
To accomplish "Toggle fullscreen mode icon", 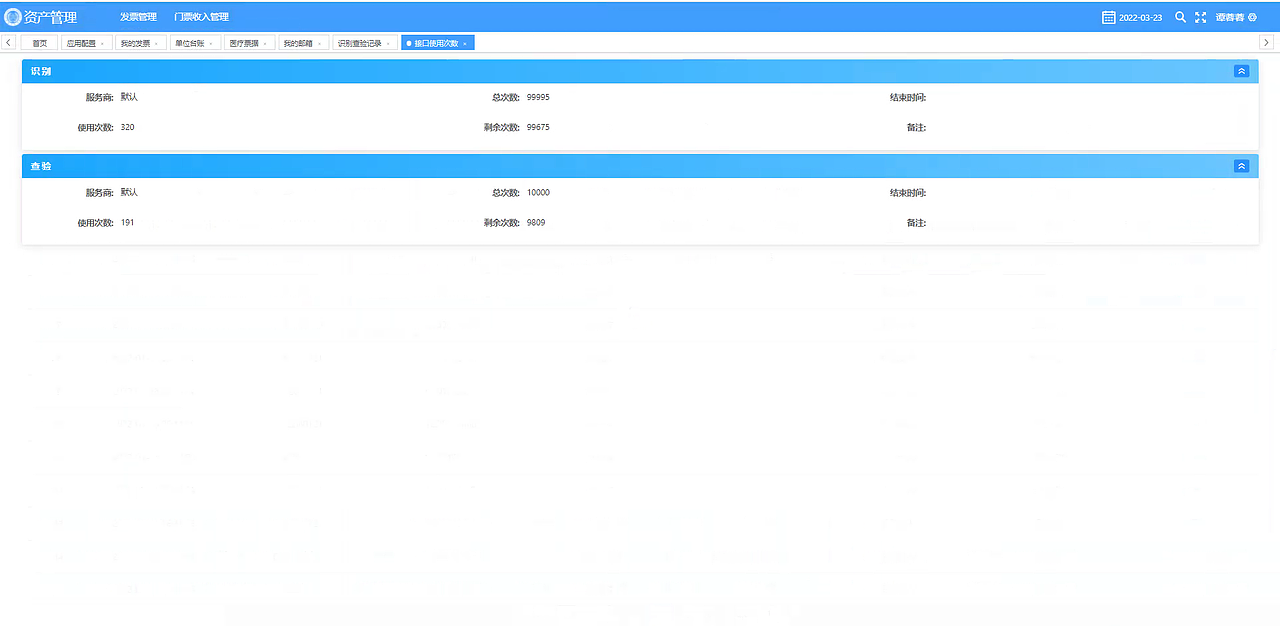I will 1201,17.
